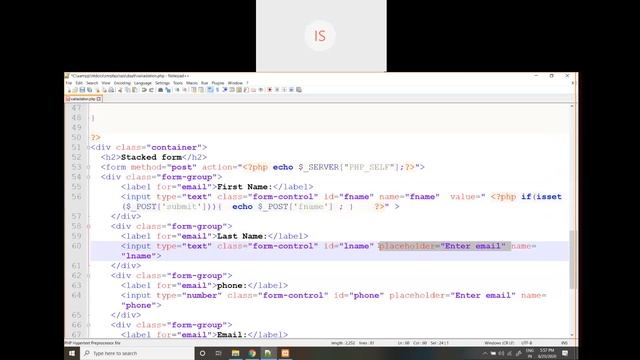The height and width of the screenshot is (360, 640).
Task: Click line number 60 in the margin
Action: pos(76,246)
